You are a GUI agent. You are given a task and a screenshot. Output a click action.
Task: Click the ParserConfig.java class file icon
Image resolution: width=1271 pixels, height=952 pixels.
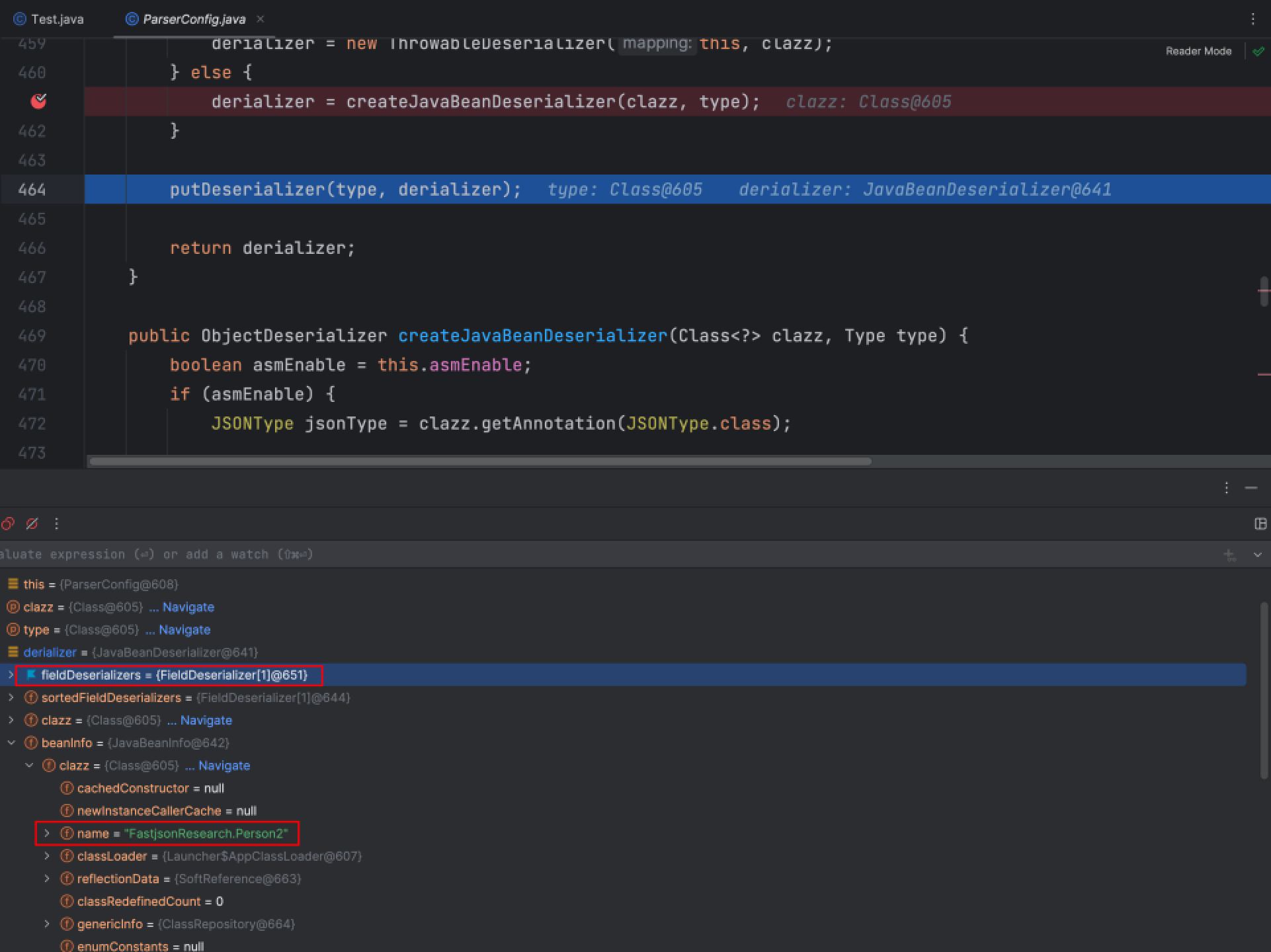pyautogui.click(x=132, y=19)
